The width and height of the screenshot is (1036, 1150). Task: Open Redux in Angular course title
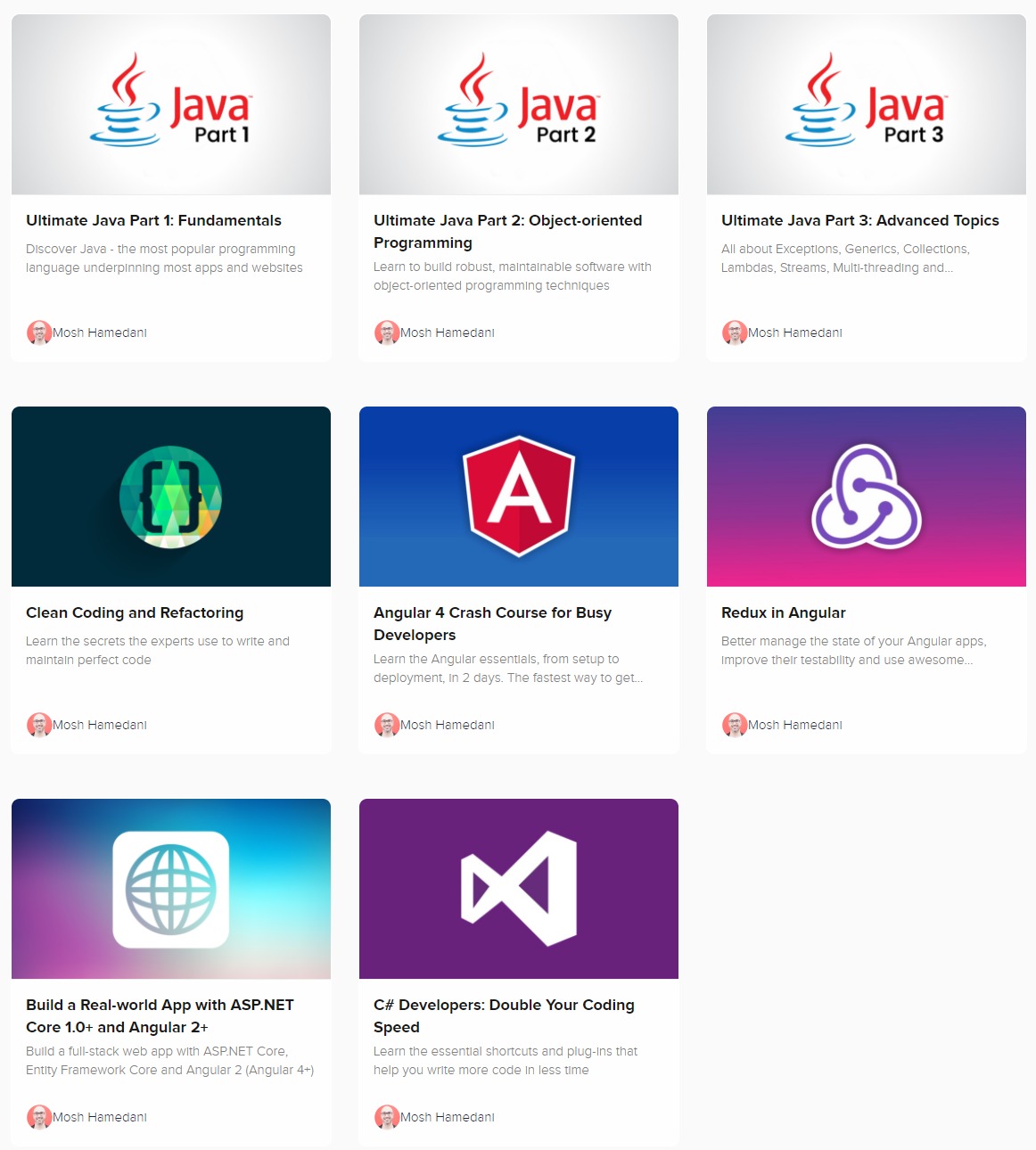click(x=784, y=612)
